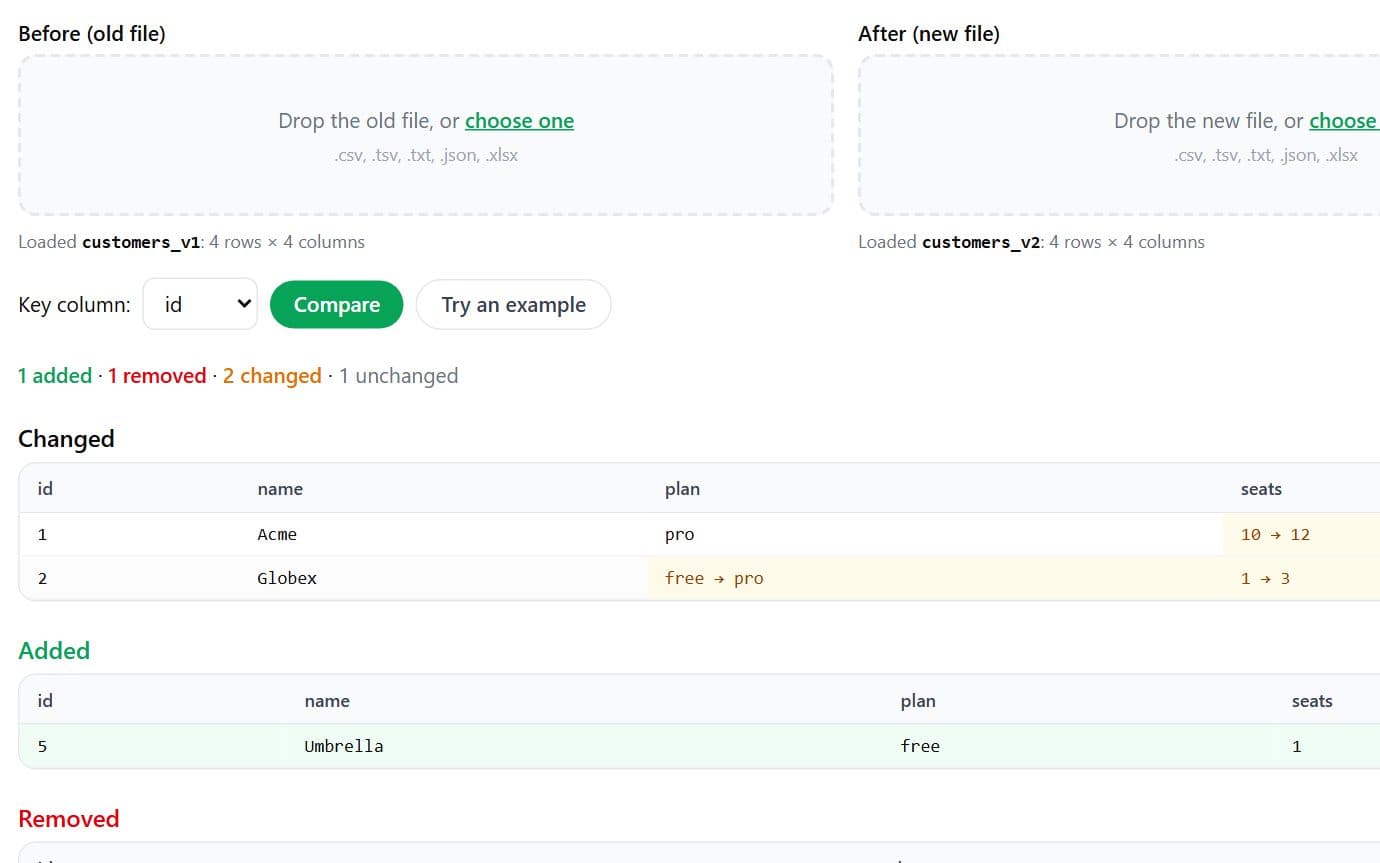Click the "Before (old file)" label
This screenshot has height=863, width=1380.
92,34
